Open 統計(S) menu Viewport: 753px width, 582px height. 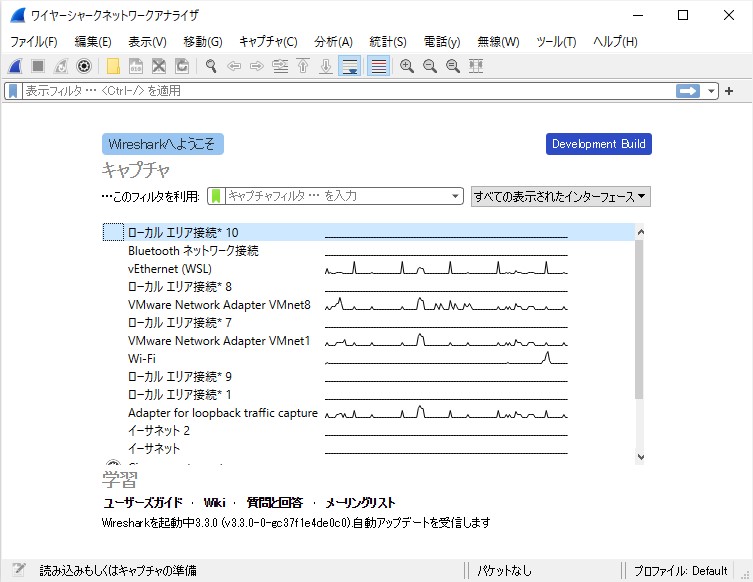click(x=388, y=42)
